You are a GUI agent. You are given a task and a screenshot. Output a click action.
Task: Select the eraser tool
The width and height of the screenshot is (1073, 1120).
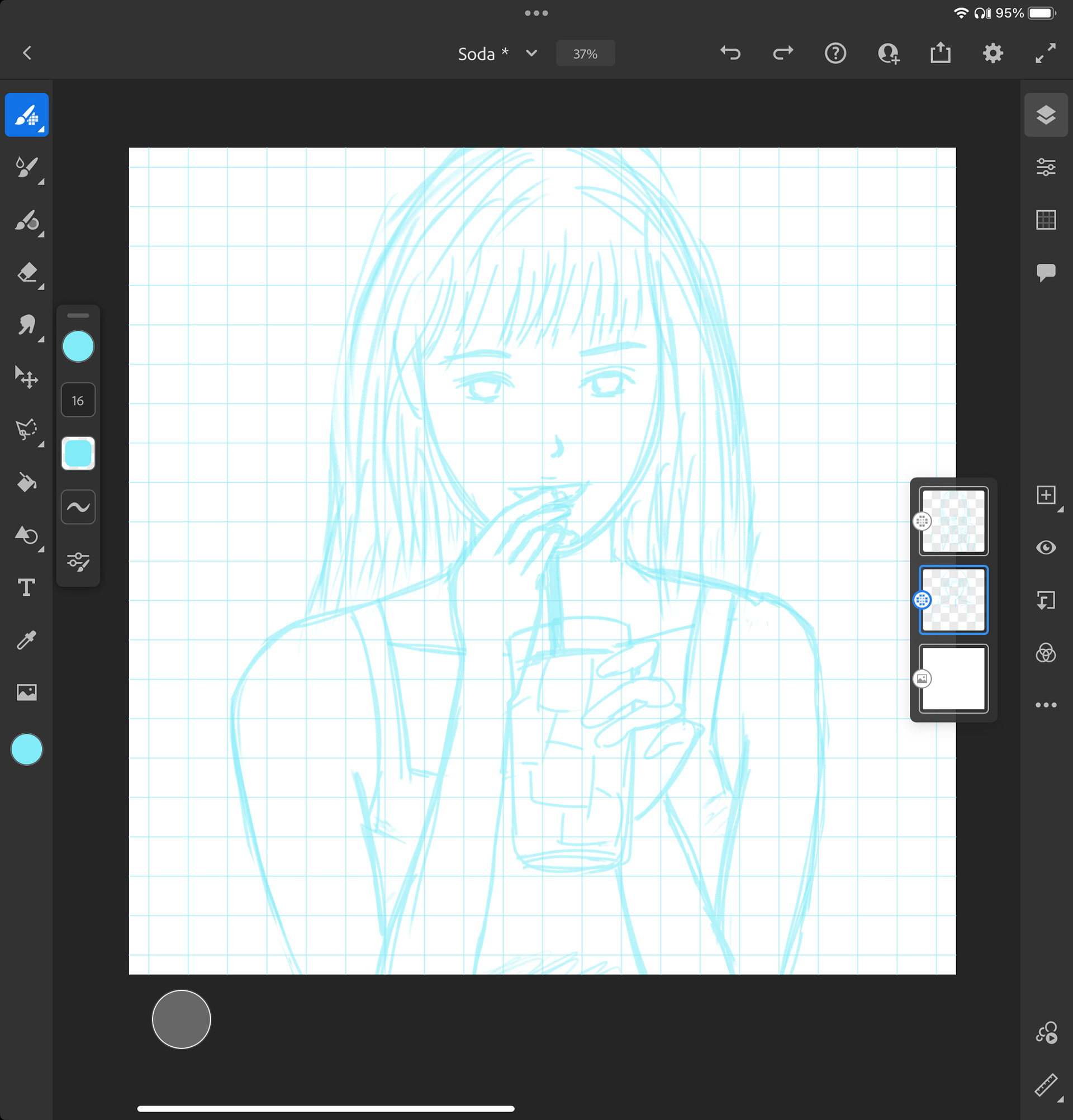coord(26,273)
